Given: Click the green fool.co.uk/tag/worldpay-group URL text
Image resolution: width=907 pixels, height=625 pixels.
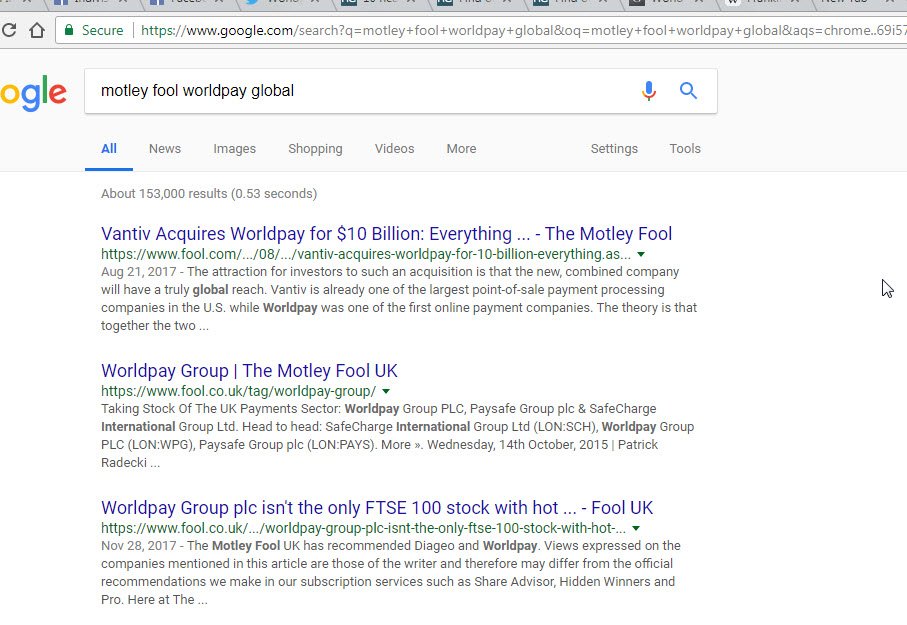Looking at the screenshot, I should 238,391.
